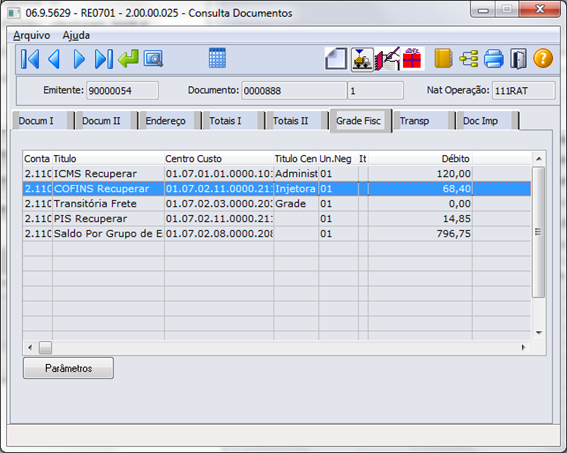The image size is (567, 453).
Task: Click the horizontal scroll right arrow
Action: pos(523,347)
